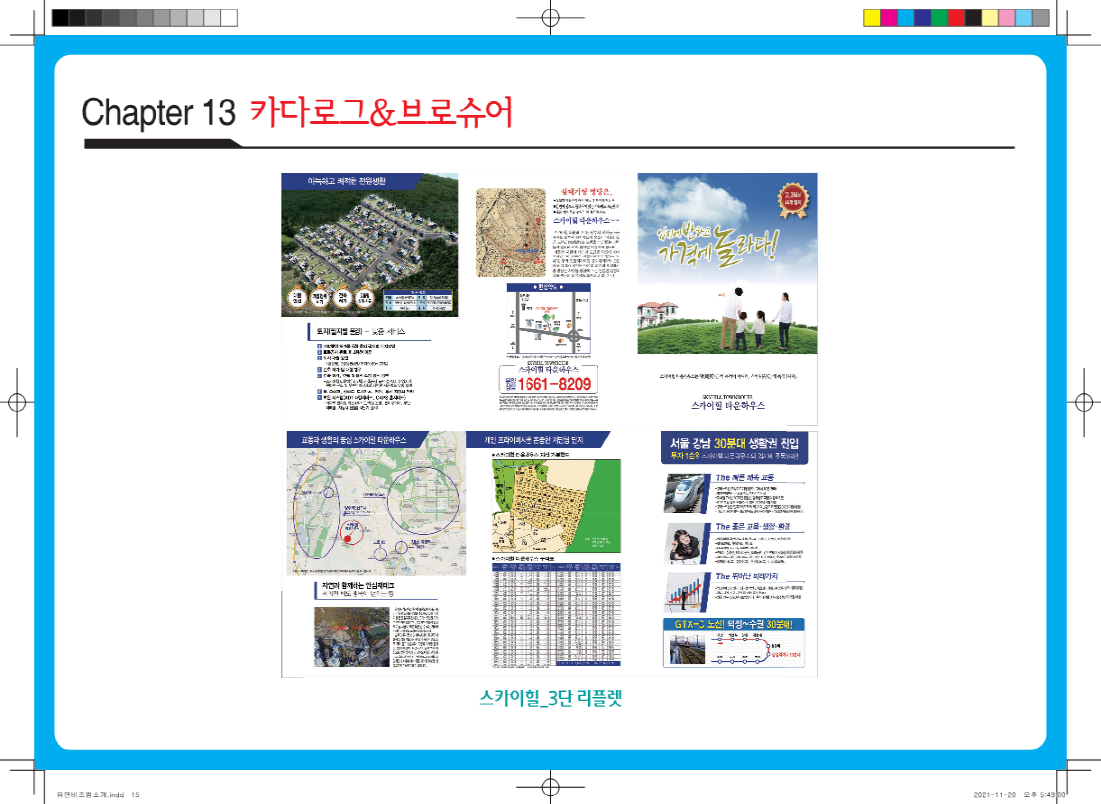Viewport: 1101px width, 804px height.
Task: Click the red location marker on regional map
Action: pyautogui.click(x=346, y=538)
